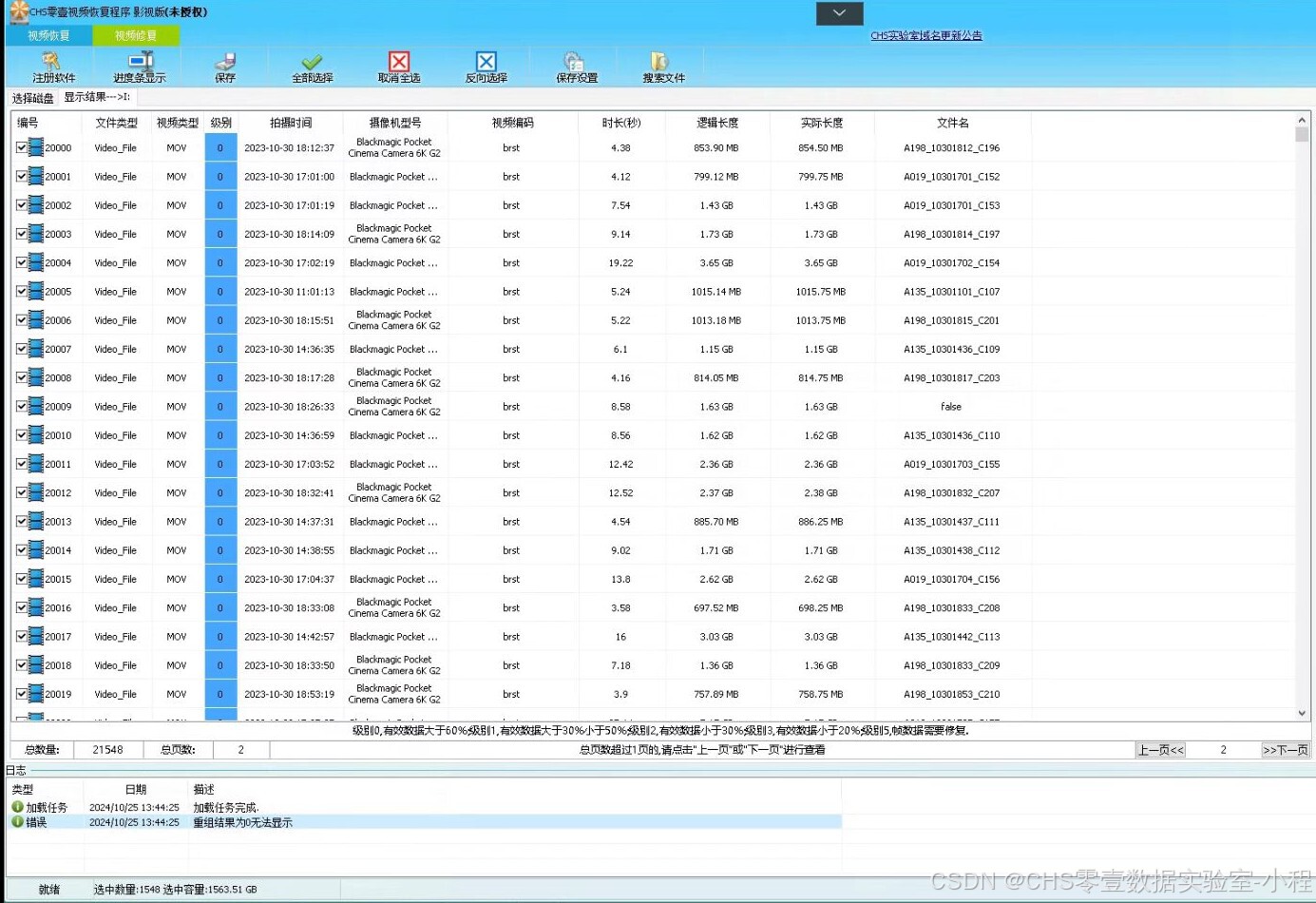Click the 注册软件 toolbar icon

tap(52, 62)
